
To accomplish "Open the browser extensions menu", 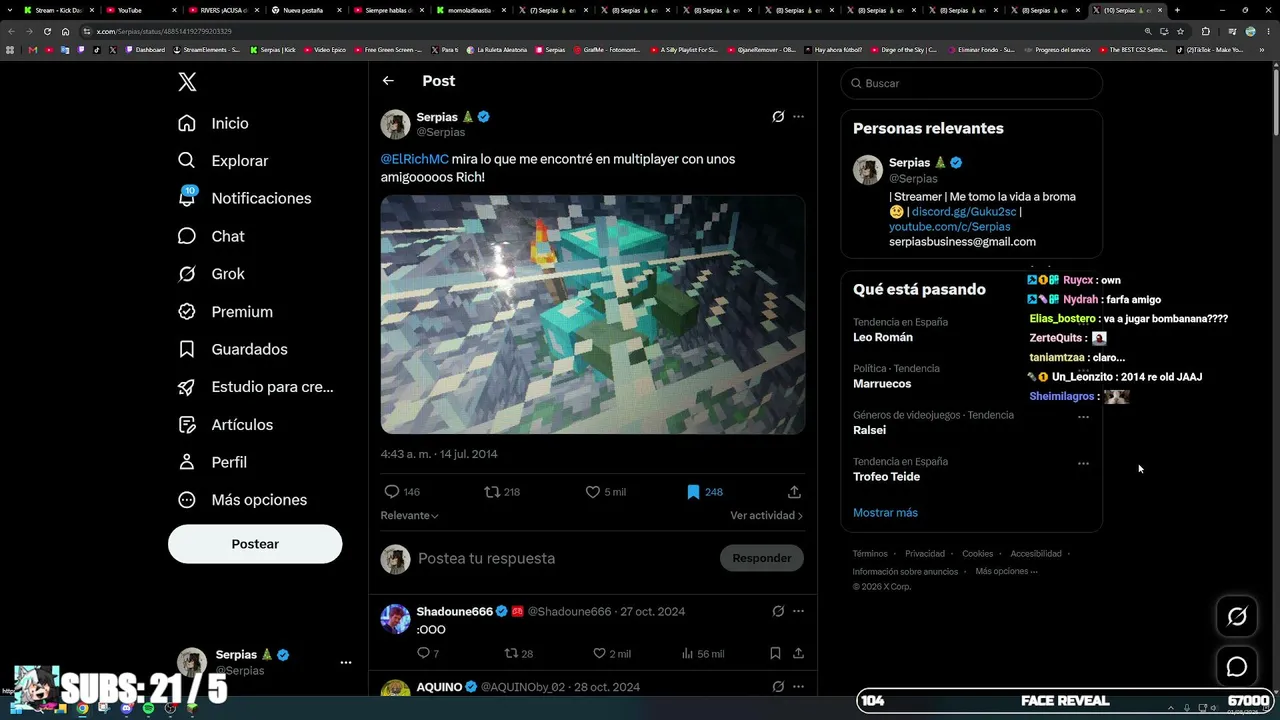I will tap(1205, 31).
